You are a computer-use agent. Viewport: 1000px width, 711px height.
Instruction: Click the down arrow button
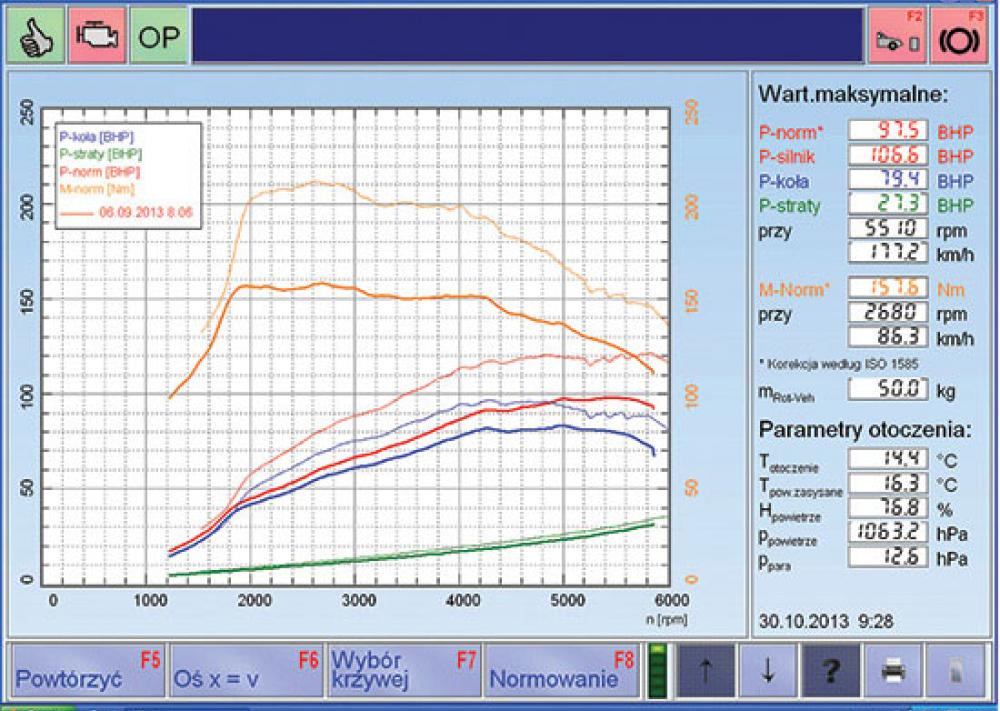[767, 670]
